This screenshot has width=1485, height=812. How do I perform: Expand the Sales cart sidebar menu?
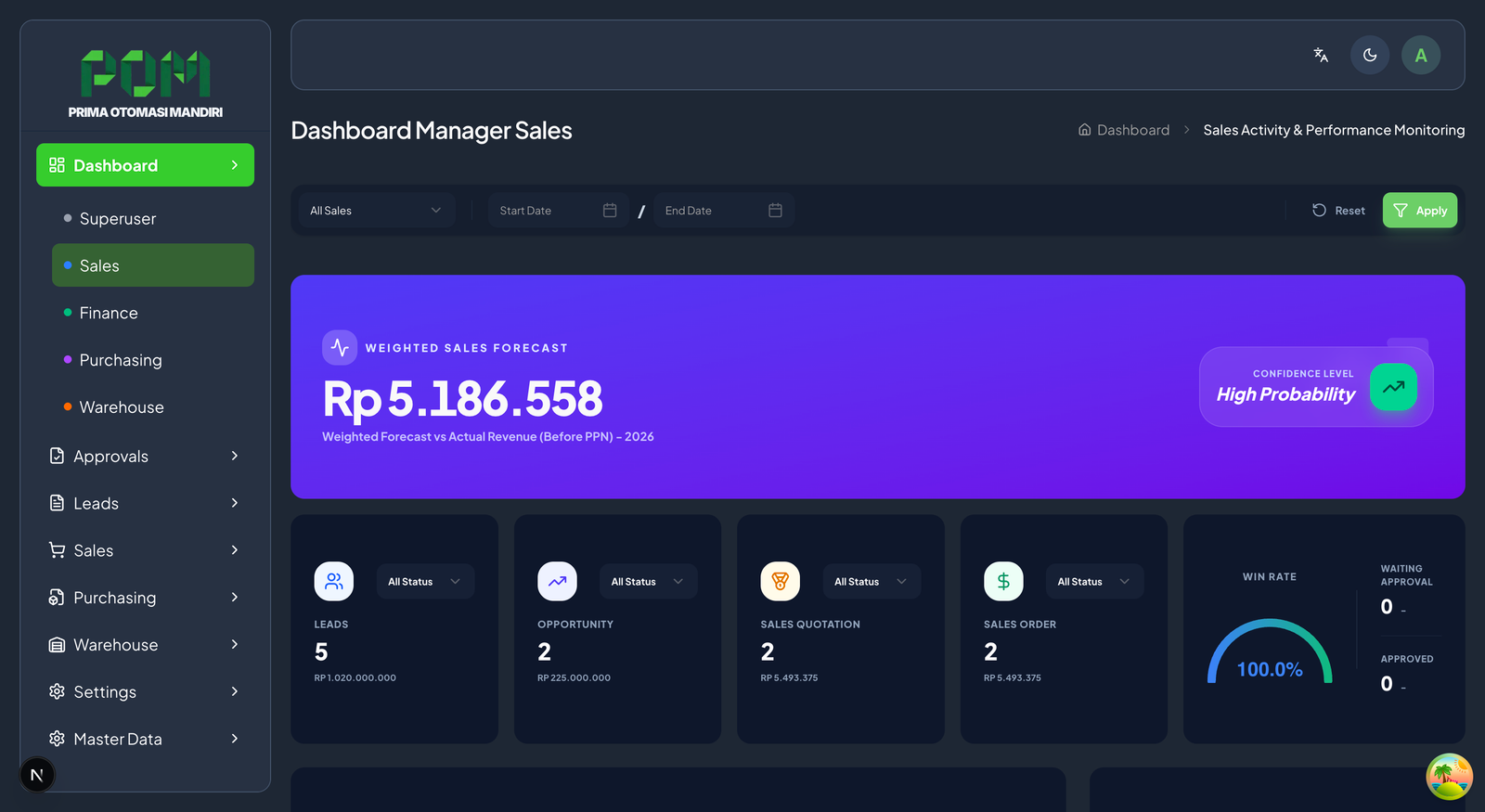tap(145, 550)
